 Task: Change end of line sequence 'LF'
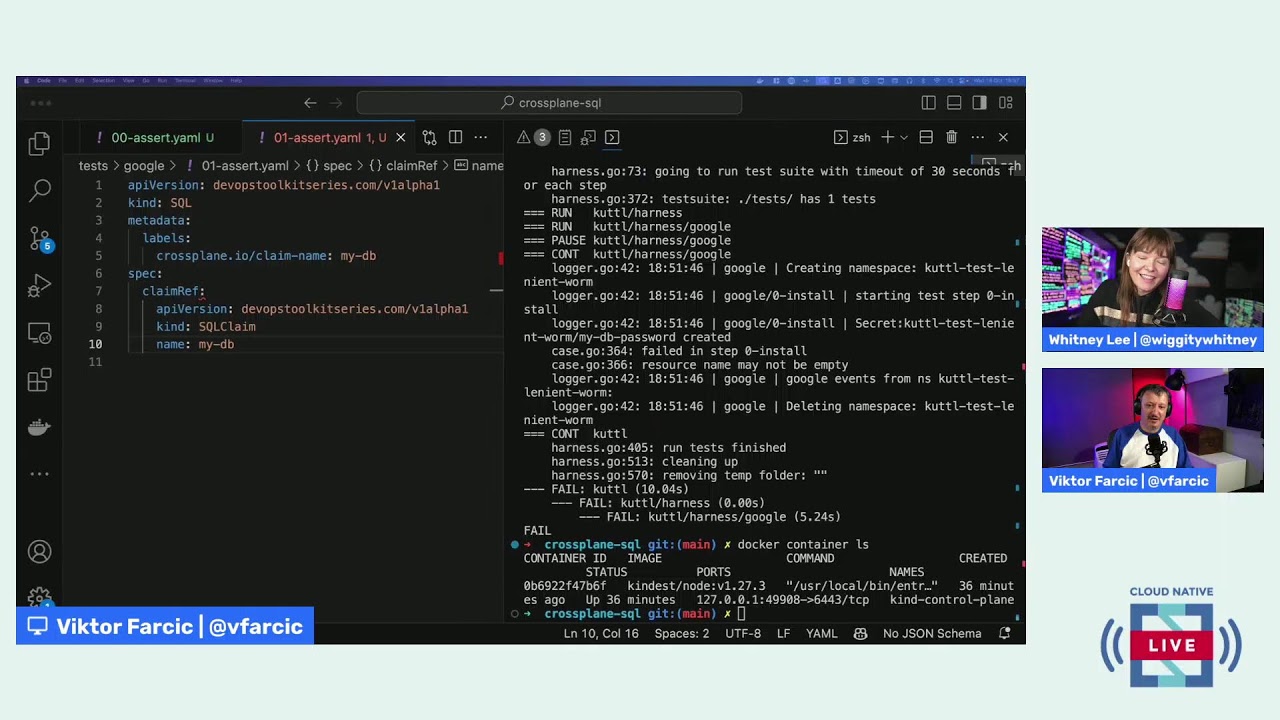click(x=783, y=634)
